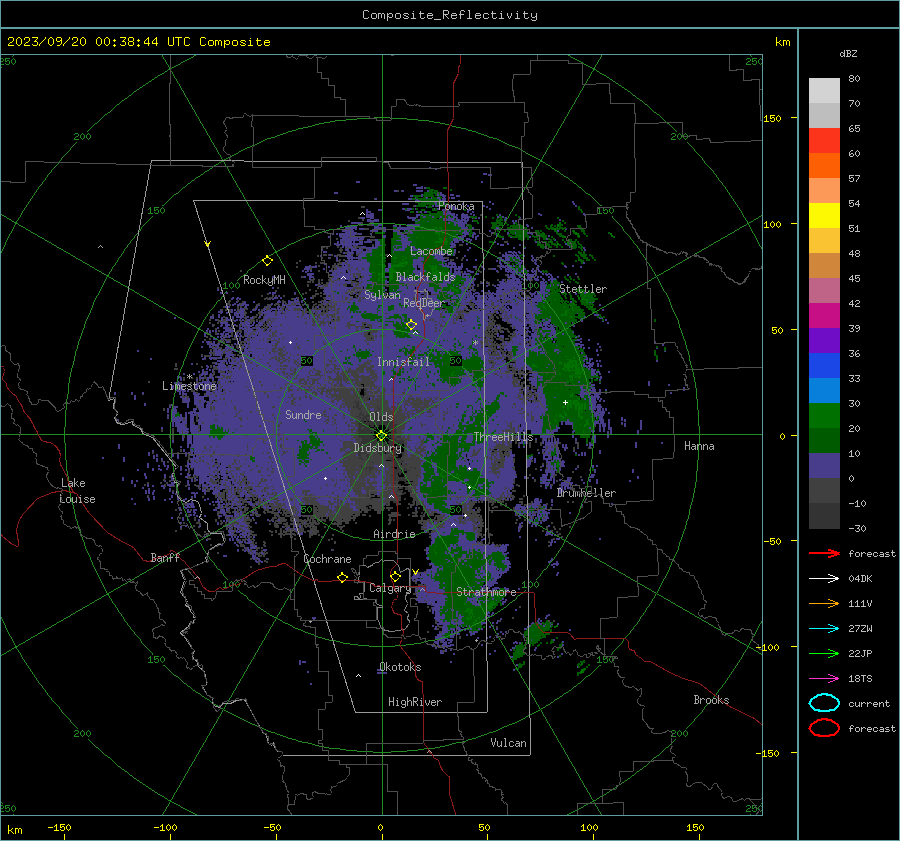Viewport: 900px width, 841px height.
Task: Click the RockyMH label
Action: (x=264, y=280)
